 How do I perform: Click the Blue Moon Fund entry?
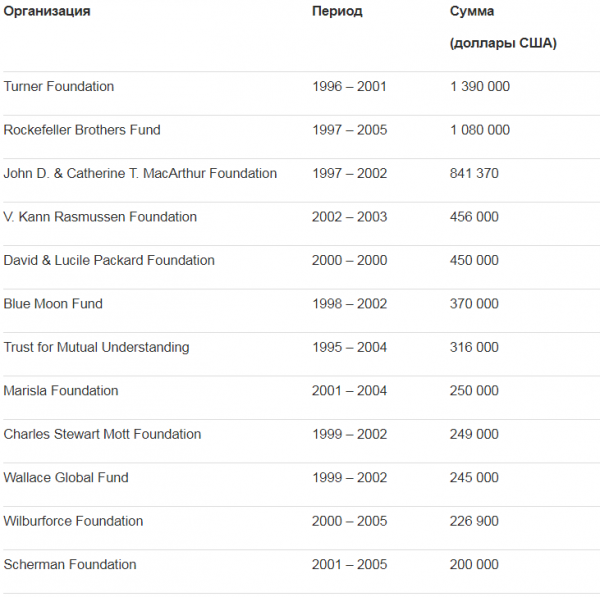(x=53, y=304)
